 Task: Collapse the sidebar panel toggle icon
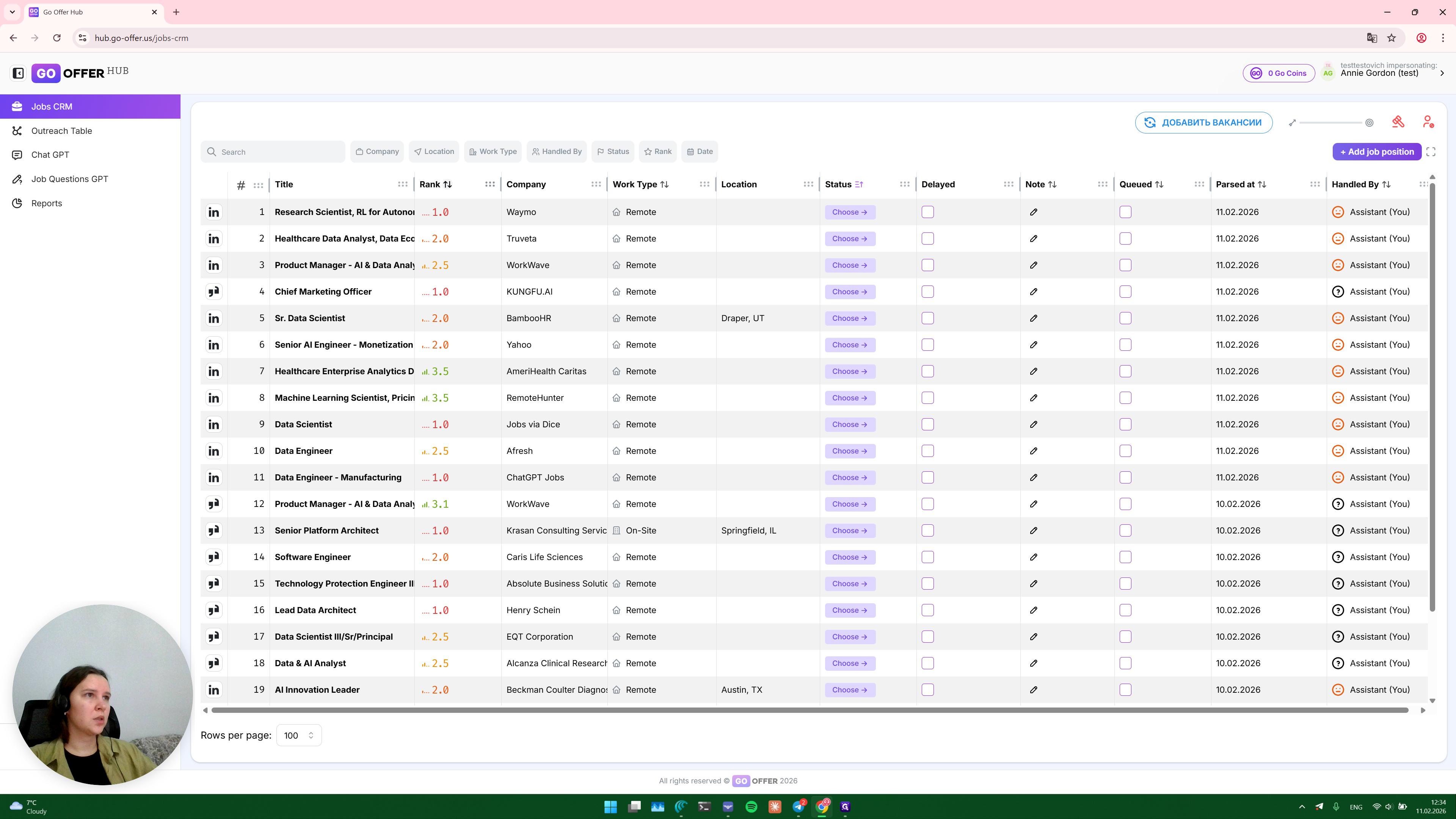point(18,73)
